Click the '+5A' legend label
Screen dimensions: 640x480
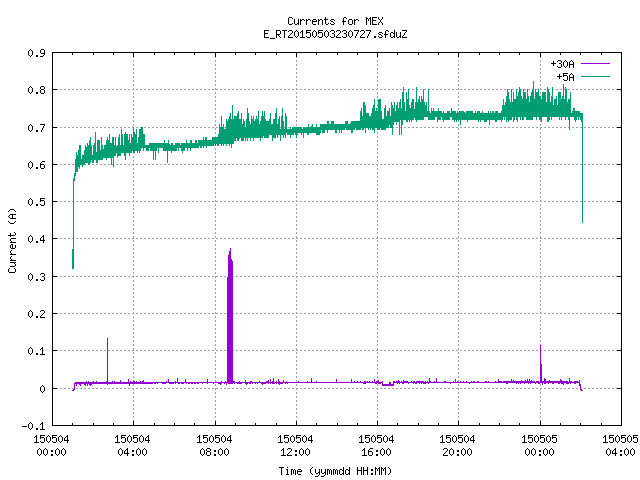[x=565, y=77]
